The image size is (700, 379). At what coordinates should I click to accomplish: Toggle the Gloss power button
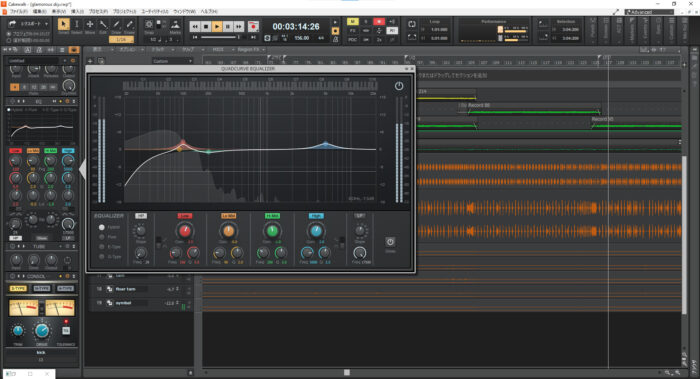click(x=390, y=242)
